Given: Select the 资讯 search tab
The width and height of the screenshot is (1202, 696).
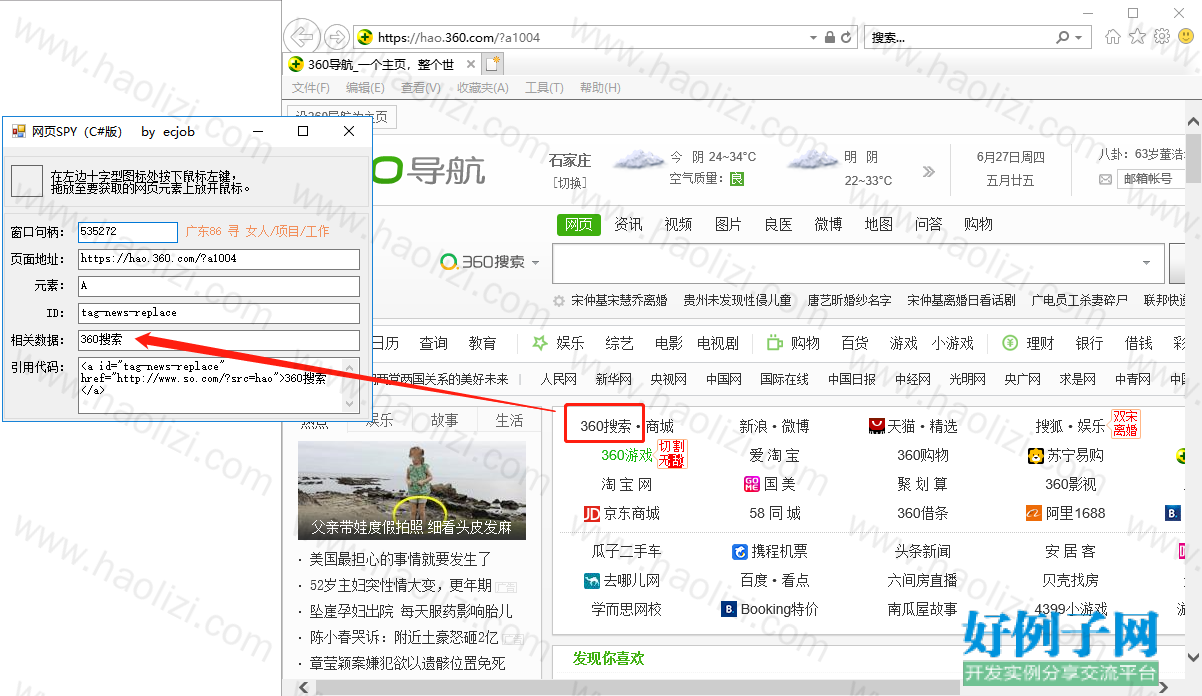Looking at the screenshot, I should point(628,224).
